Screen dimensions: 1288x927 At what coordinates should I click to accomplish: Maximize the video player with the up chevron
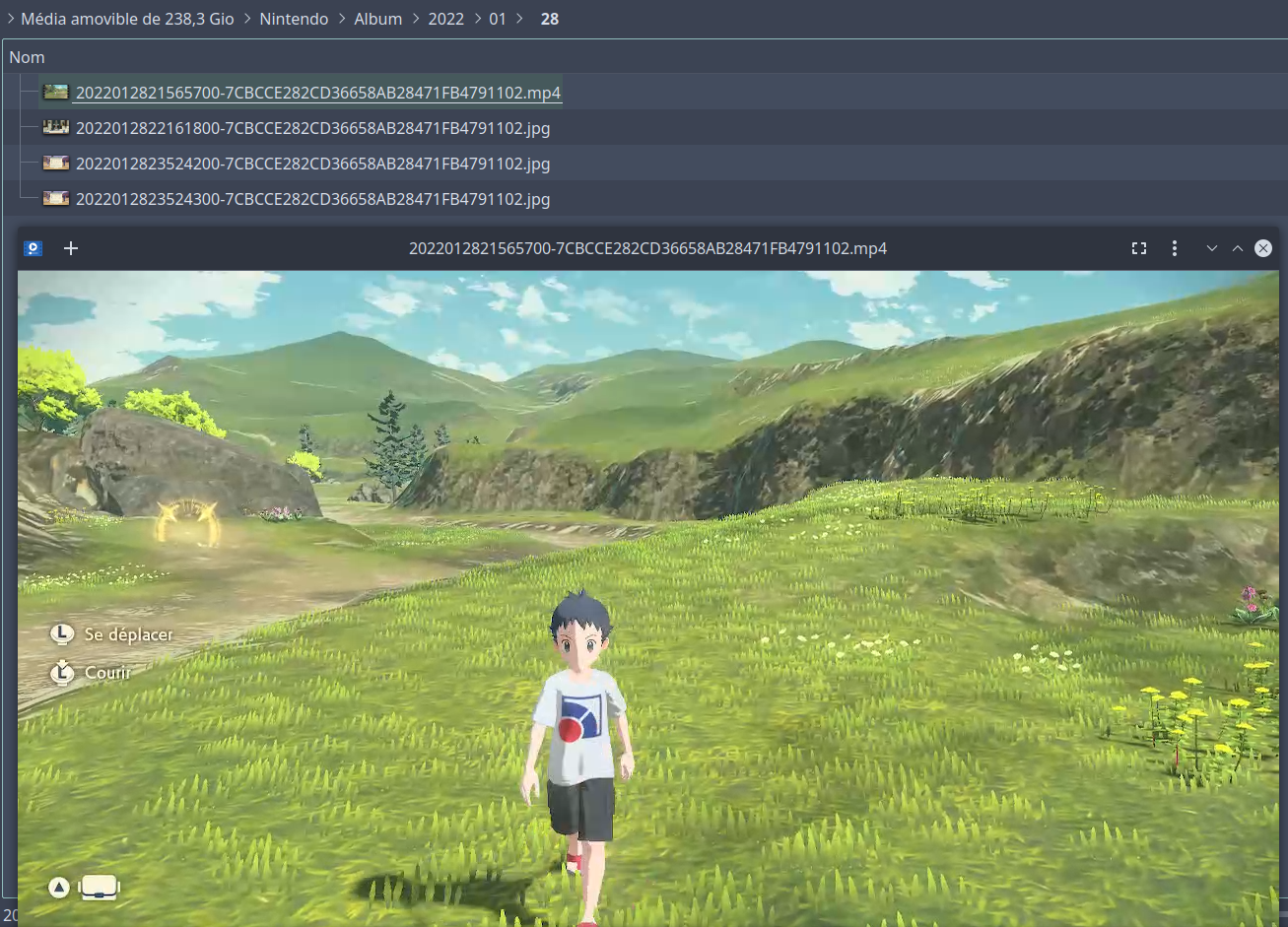(1238, 248)
